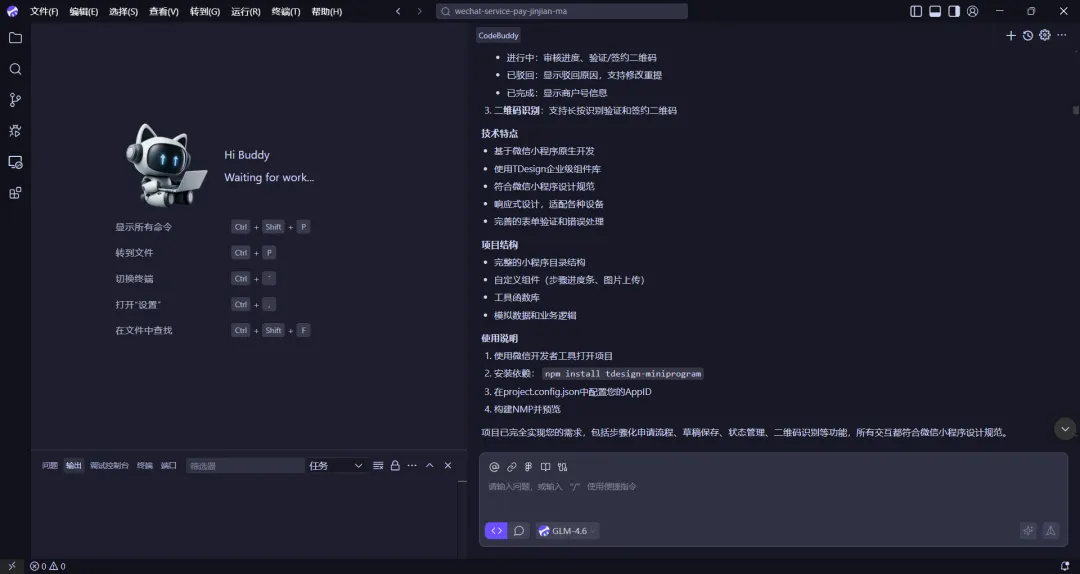
Task: Open the 文件(F) menu
Action: (44, 11)
